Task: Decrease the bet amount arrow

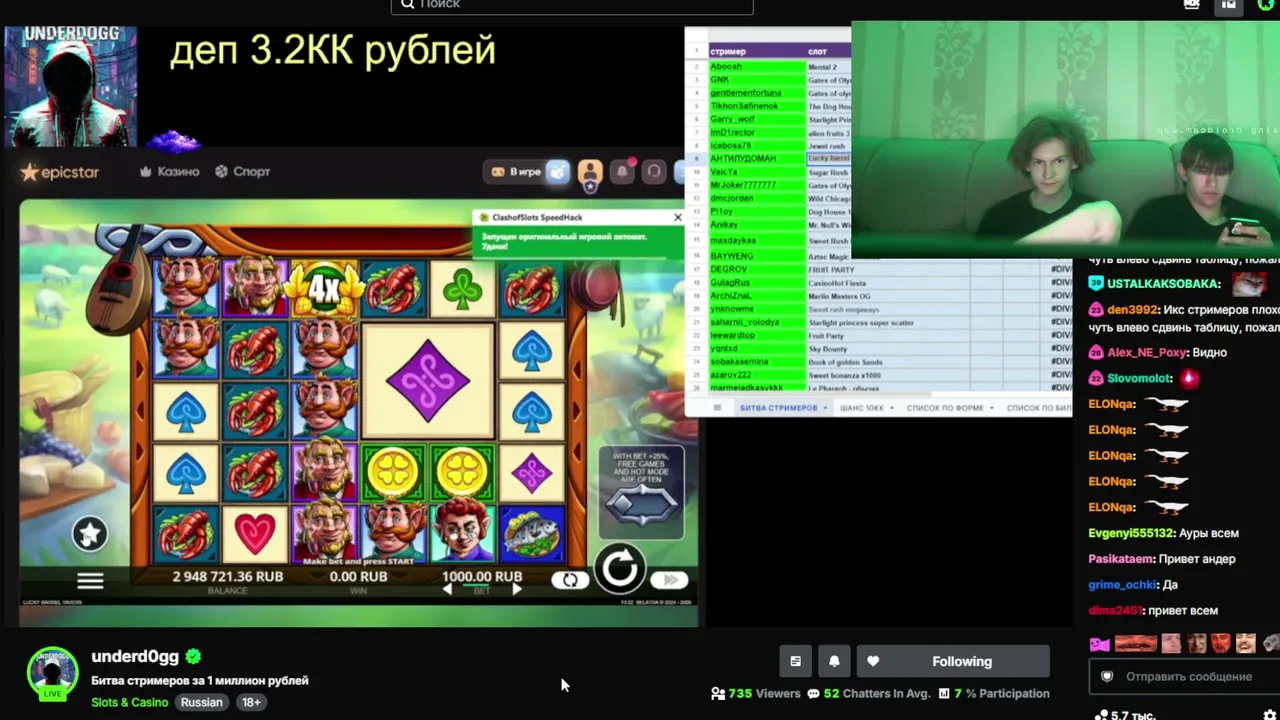Action: tap(447, 590)
